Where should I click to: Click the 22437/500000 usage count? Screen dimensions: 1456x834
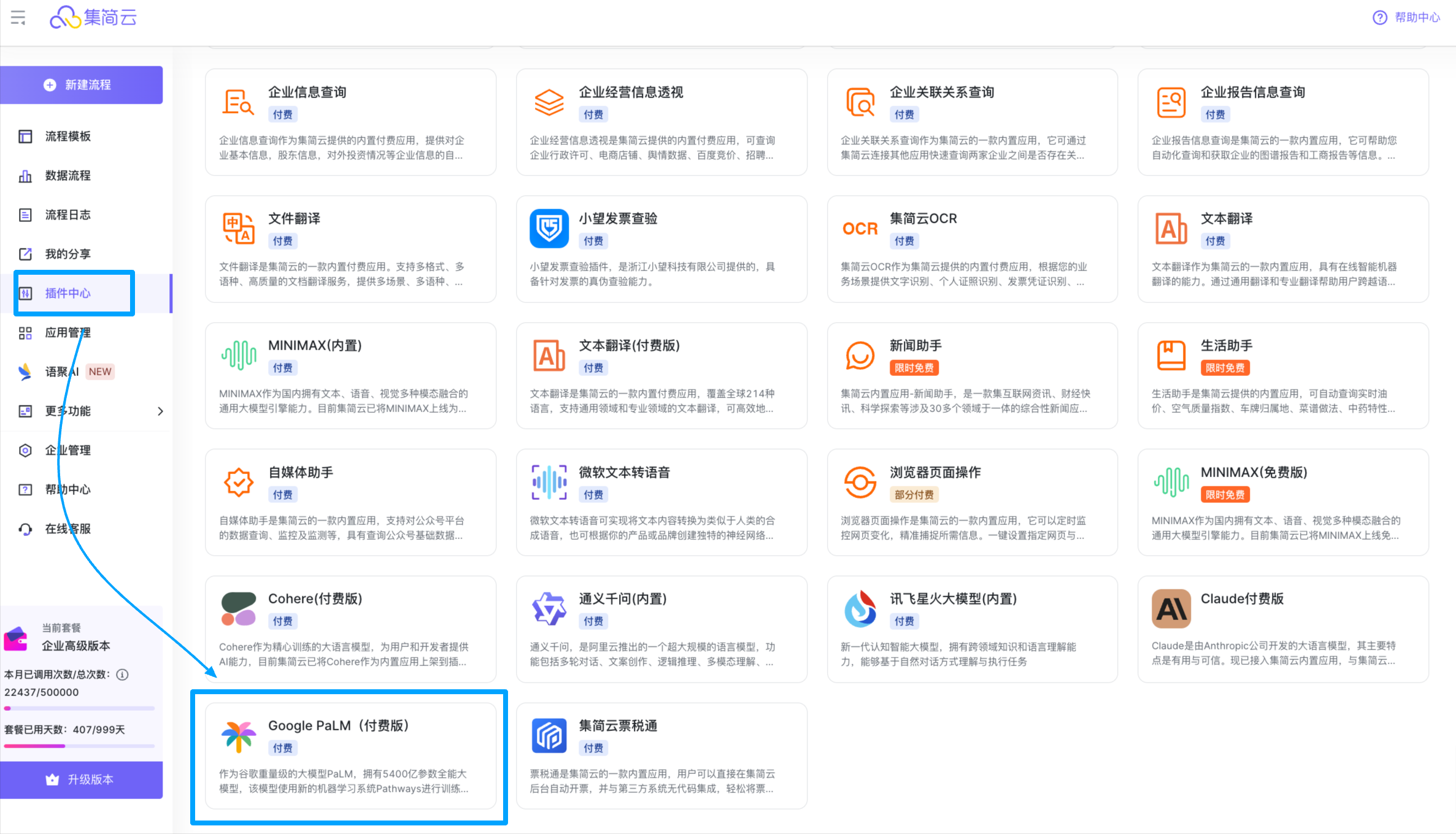pos(42,692)
